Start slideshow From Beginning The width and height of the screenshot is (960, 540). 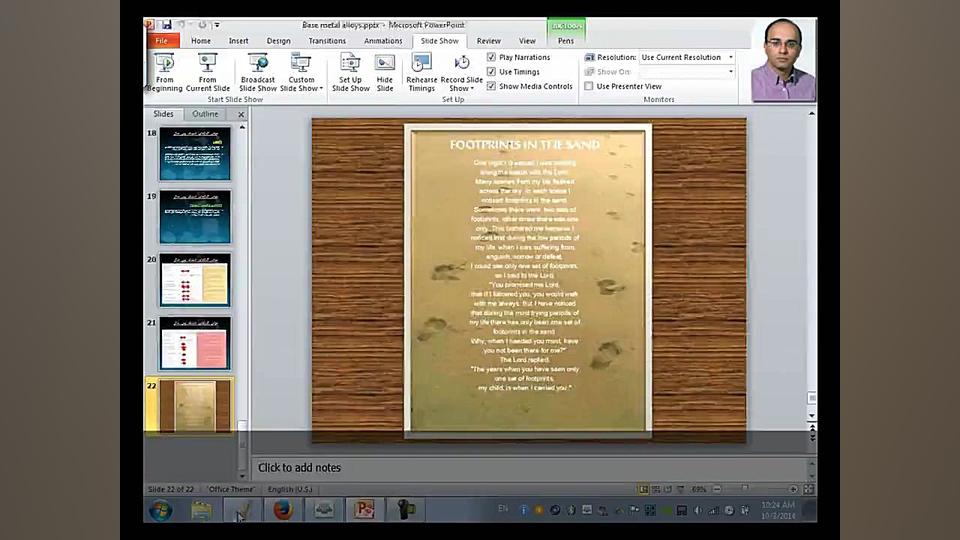164,72
